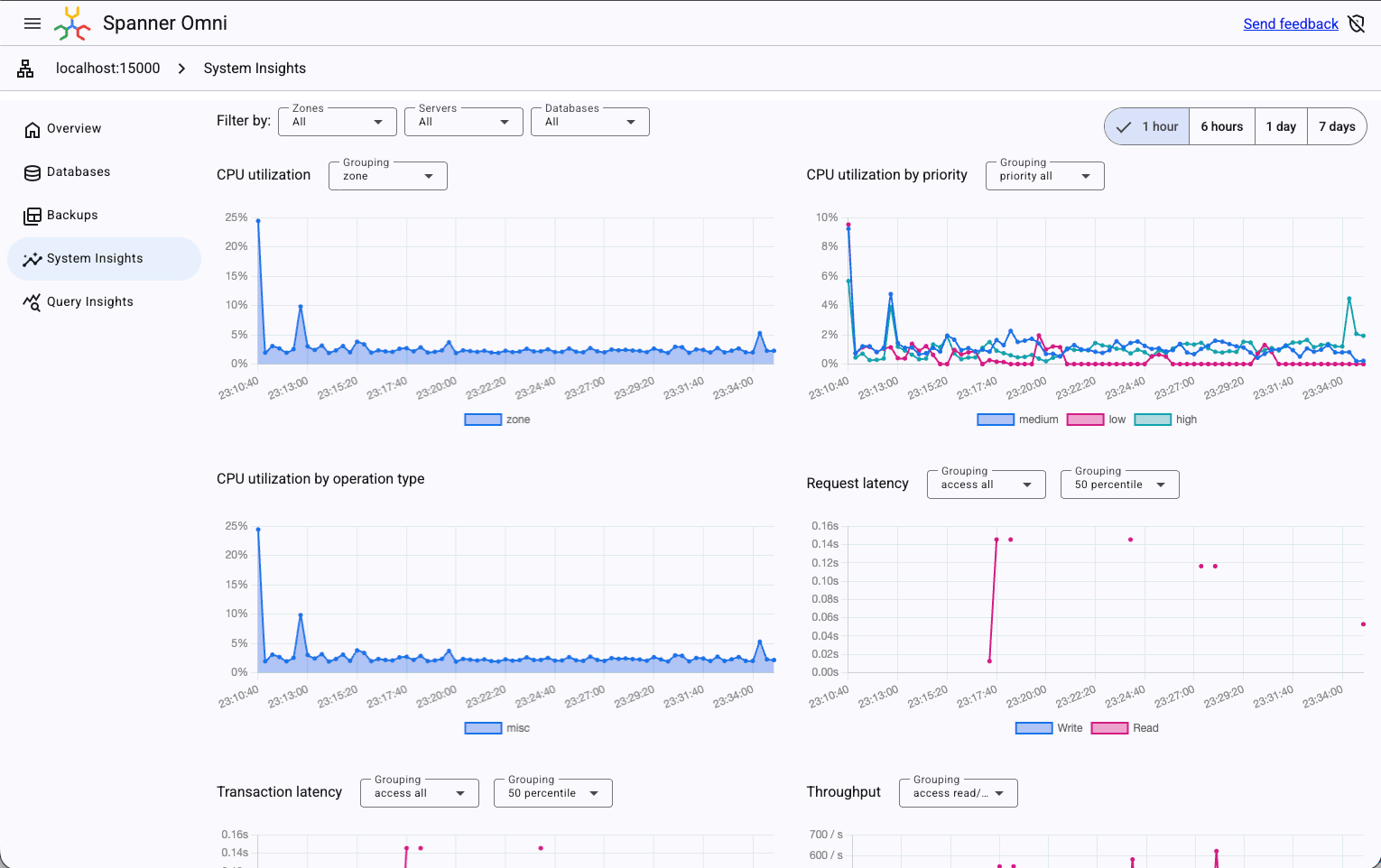
Task: Switch time range to 1 day
Action: pos(1281,126)
